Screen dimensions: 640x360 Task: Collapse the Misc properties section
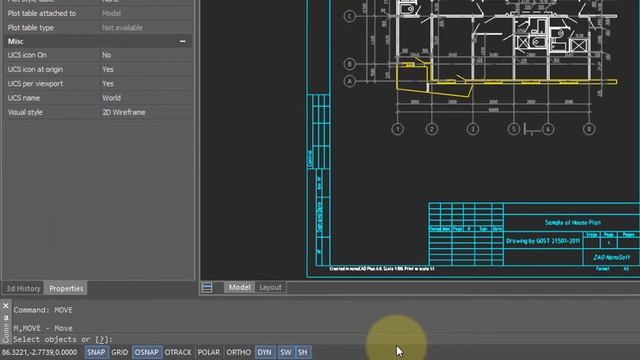pos(182,41)
